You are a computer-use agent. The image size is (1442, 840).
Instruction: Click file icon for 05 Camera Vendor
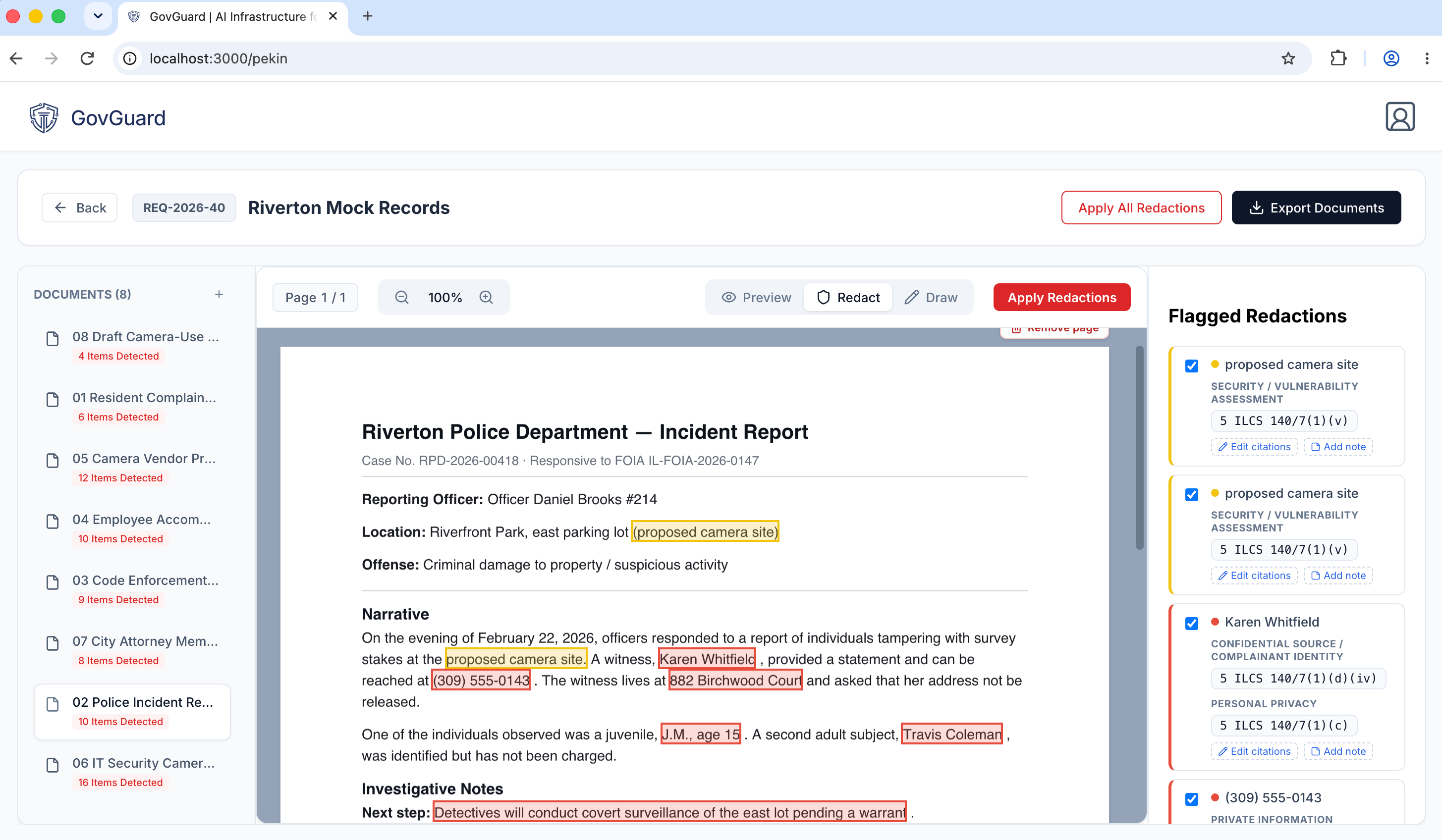pos(52,460)
